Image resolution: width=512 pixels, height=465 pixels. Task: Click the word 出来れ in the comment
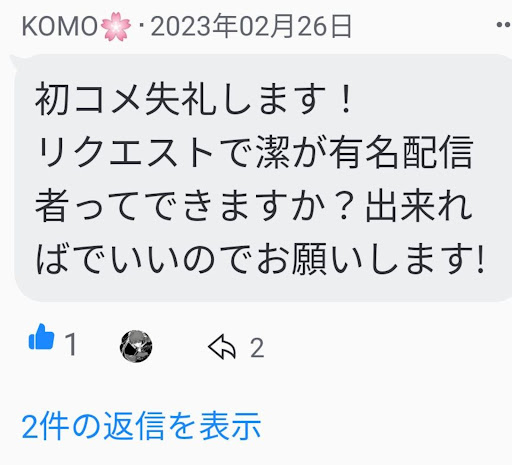click(x=419, y=206)
